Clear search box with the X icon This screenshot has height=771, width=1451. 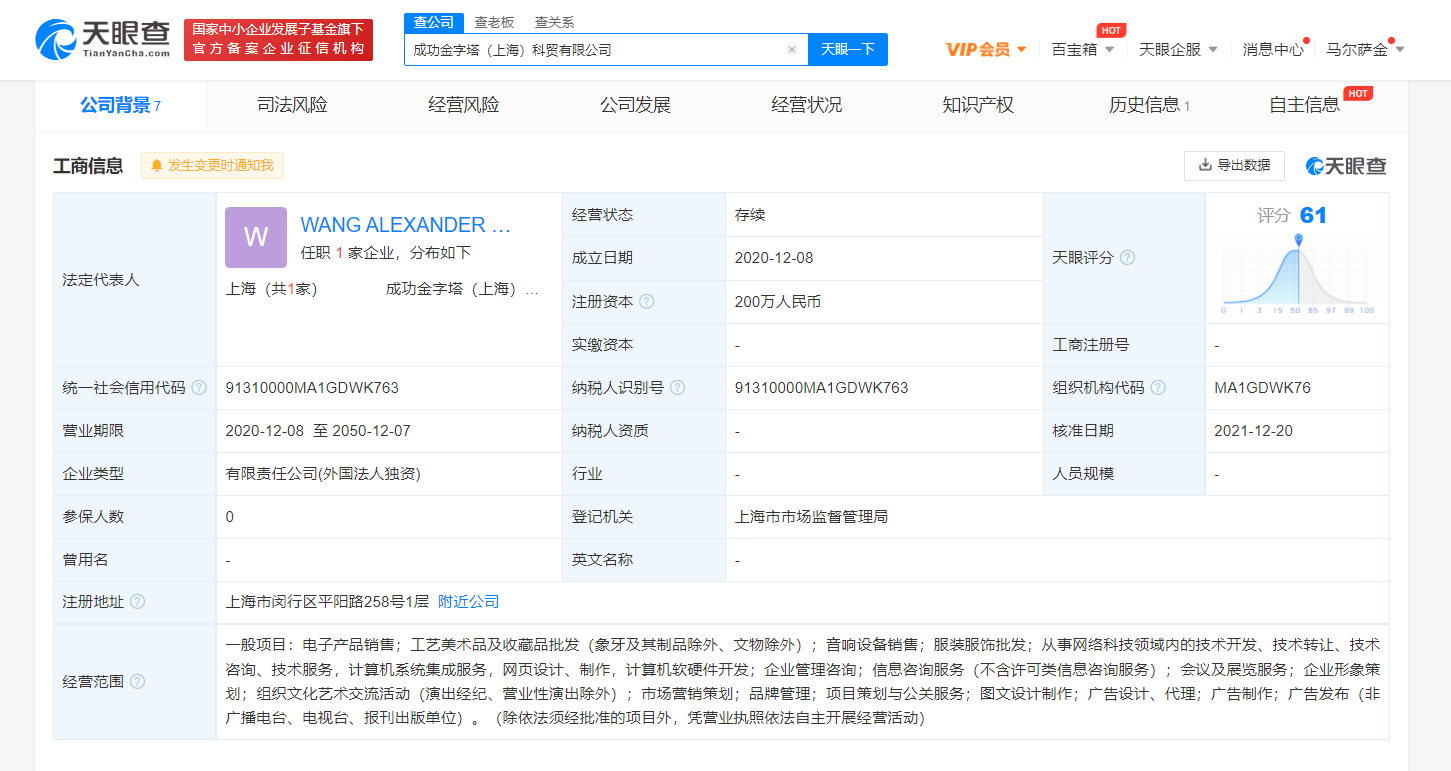coord(791,50)
